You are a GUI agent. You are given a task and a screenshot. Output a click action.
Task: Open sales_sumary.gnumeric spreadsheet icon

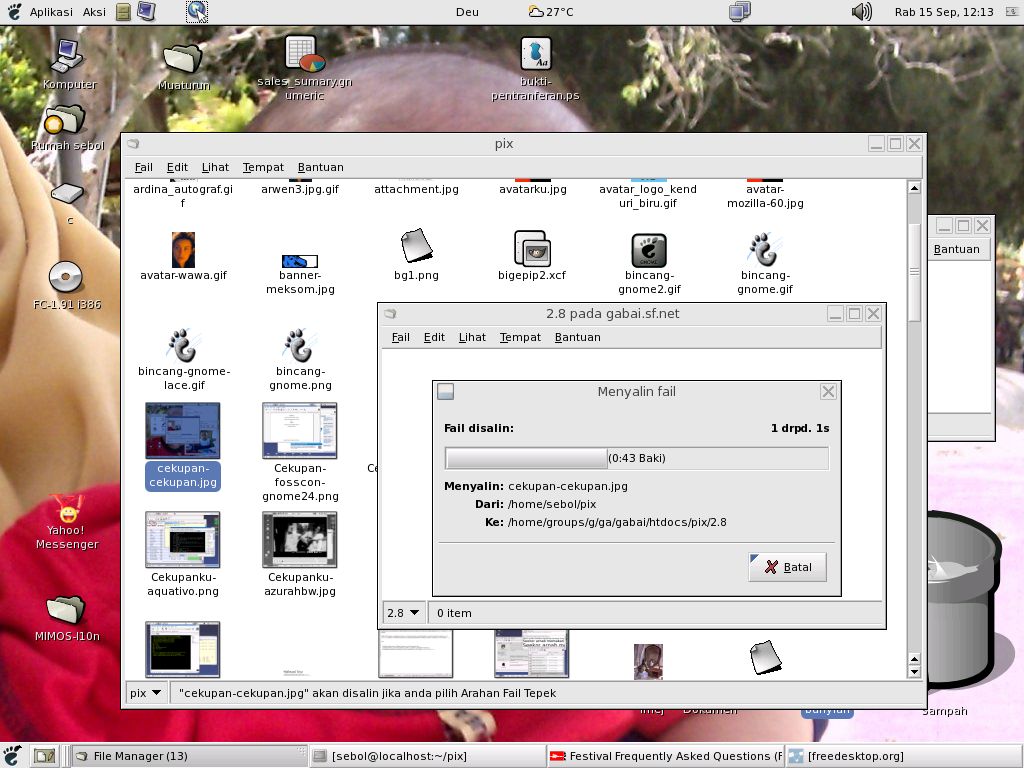pos(300,54)
